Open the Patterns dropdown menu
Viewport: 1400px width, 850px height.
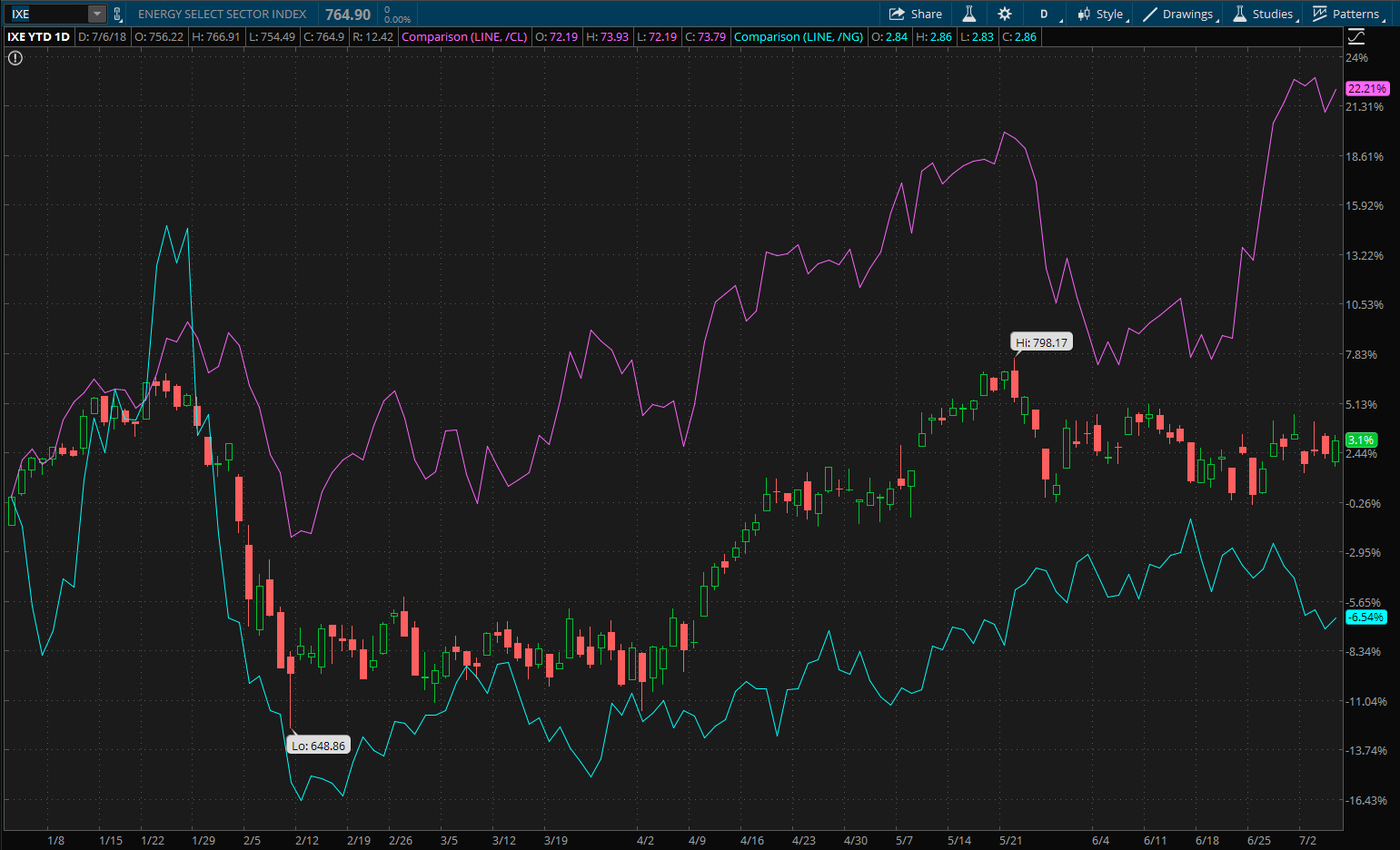tap(1348, 14)
